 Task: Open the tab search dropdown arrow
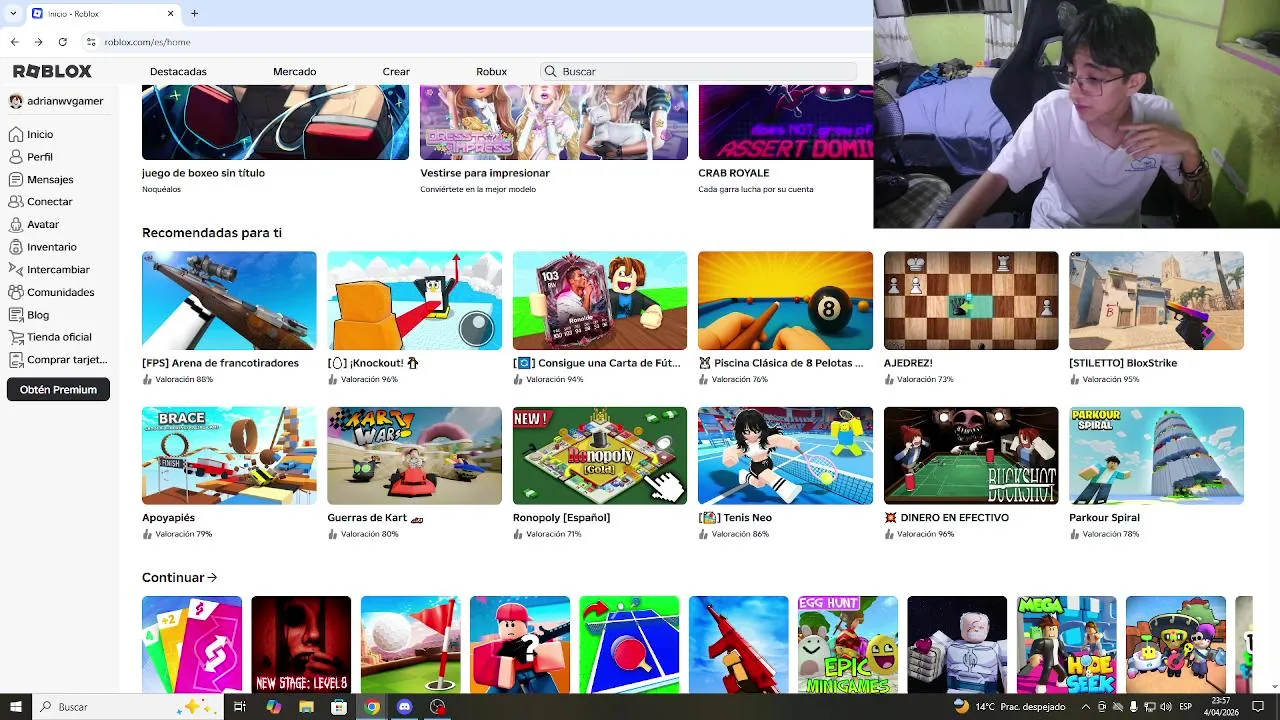13,13
